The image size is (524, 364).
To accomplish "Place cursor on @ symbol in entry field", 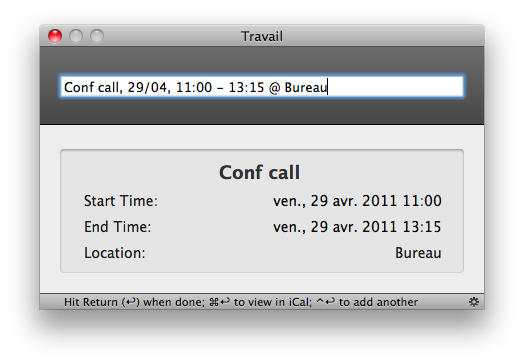I will [274, 88].
